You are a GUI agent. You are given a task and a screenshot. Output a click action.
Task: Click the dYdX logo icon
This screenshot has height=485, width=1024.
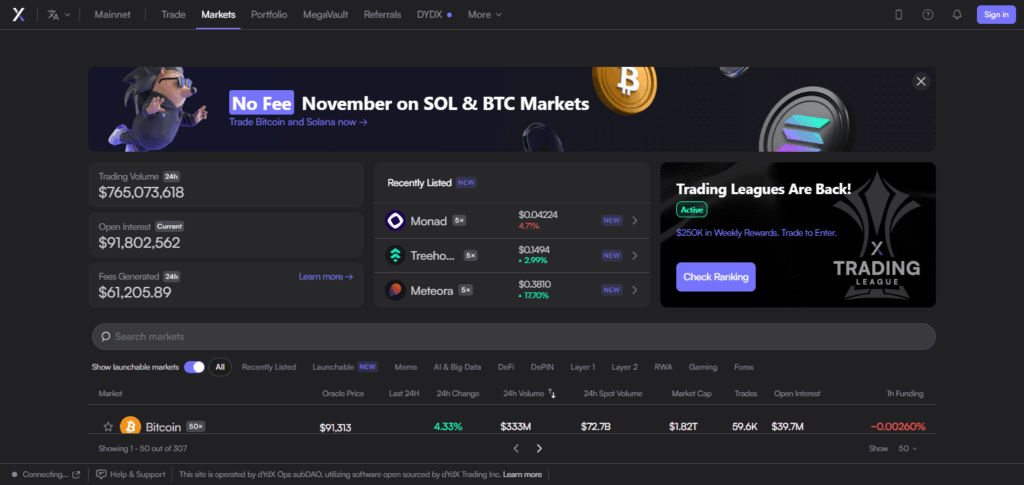click(18, 15)
